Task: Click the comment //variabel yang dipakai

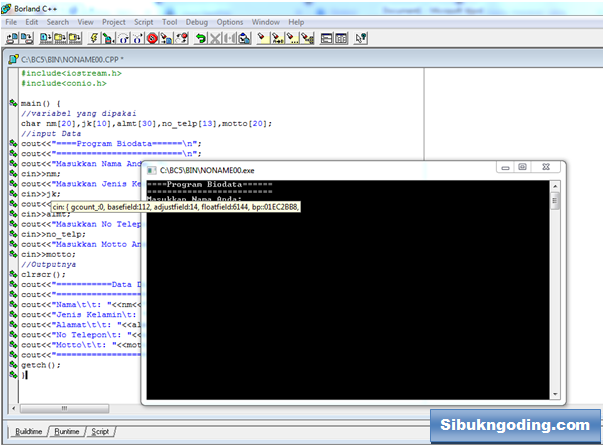Action: point(79,113)
